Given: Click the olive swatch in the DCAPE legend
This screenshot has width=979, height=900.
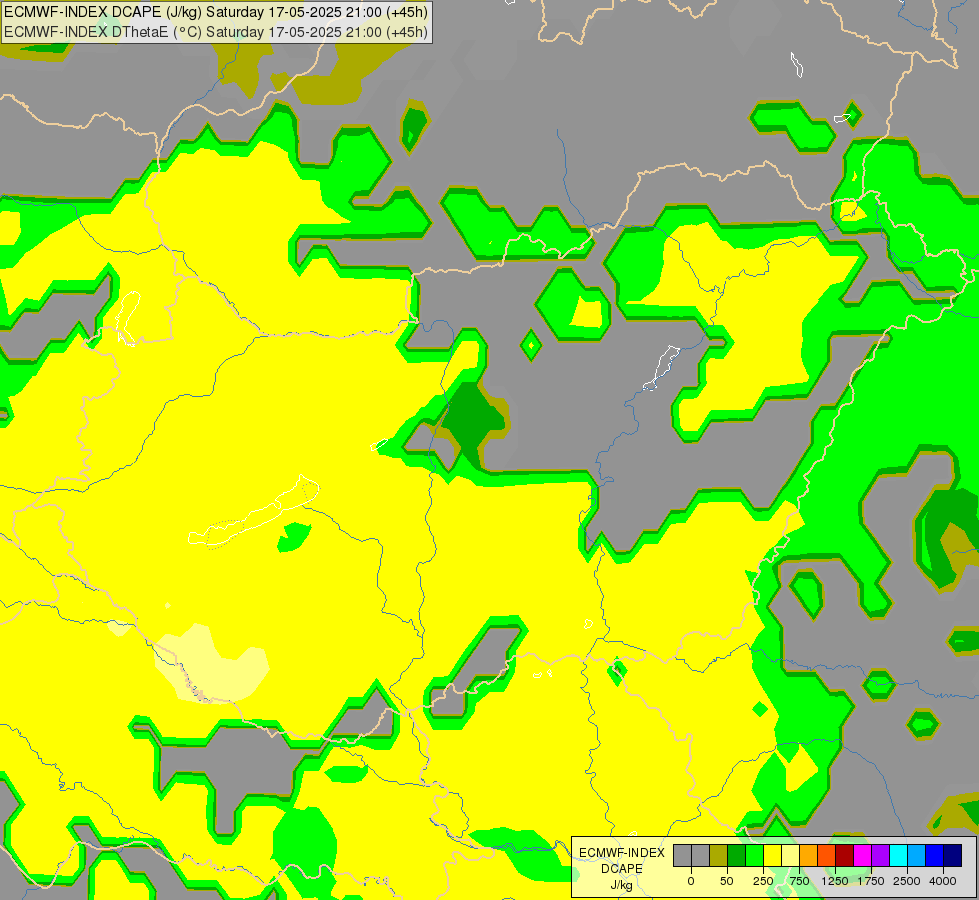Looking at the screenshot, I should [x=718, y=855].
